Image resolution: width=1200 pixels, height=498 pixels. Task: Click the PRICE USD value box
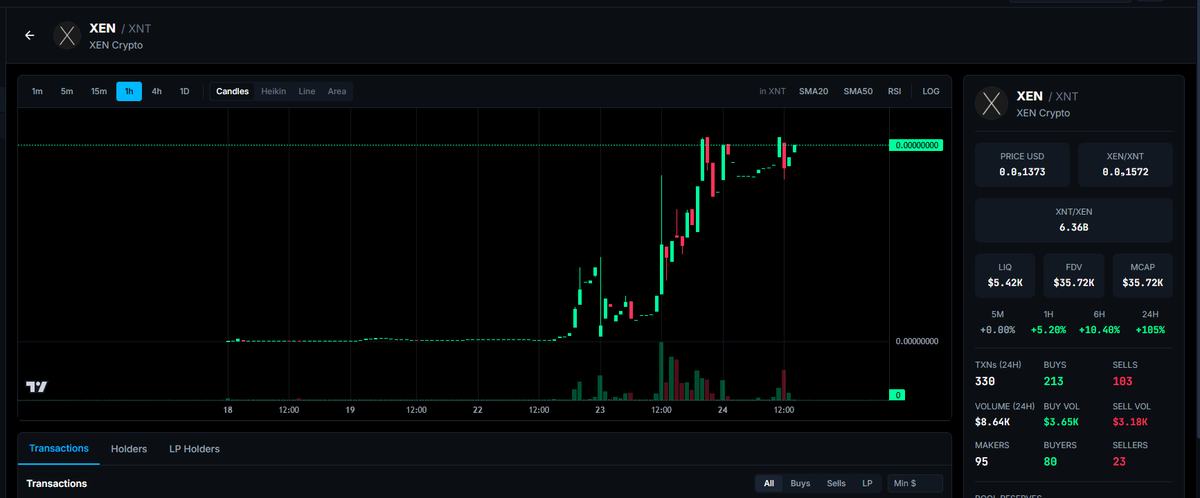point(1022,165)
